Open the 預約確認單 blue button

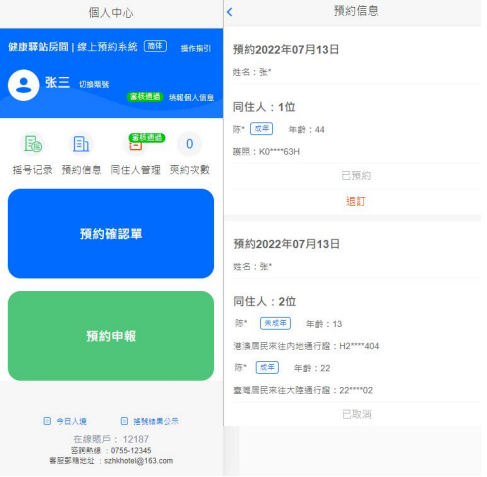pyautogui.click(x=111, y=233)
